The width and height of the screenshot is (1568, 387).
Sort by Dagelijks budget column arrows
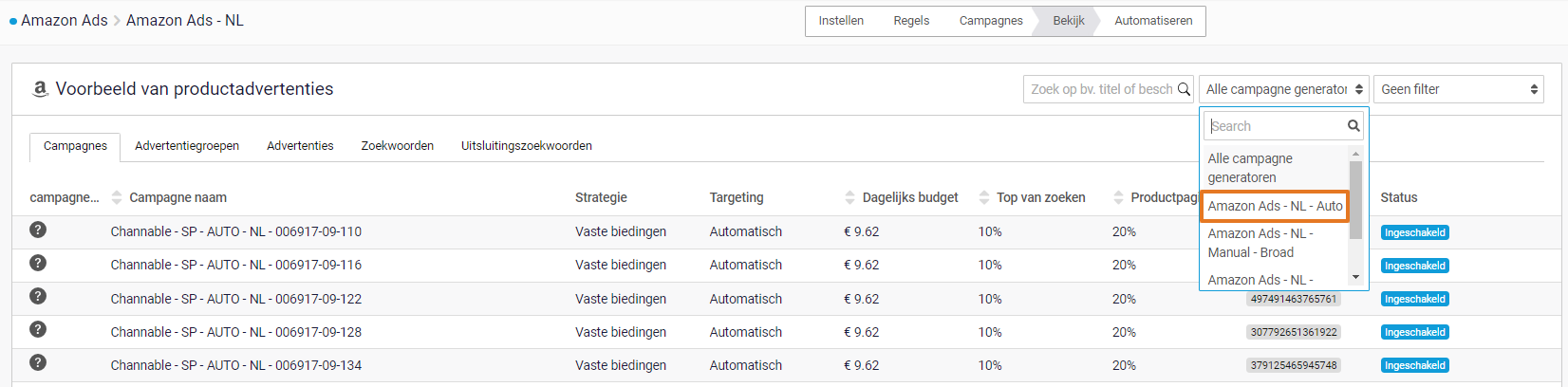[x=849, y=197]
